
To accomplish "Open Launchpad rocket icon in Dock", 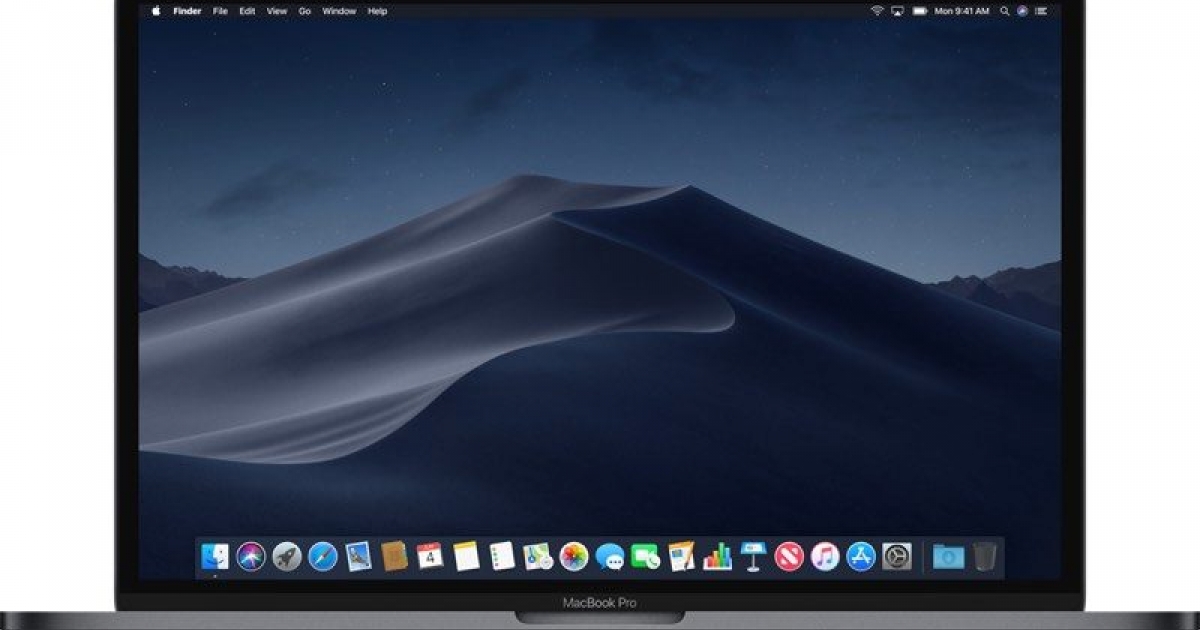I will (287, 556).
